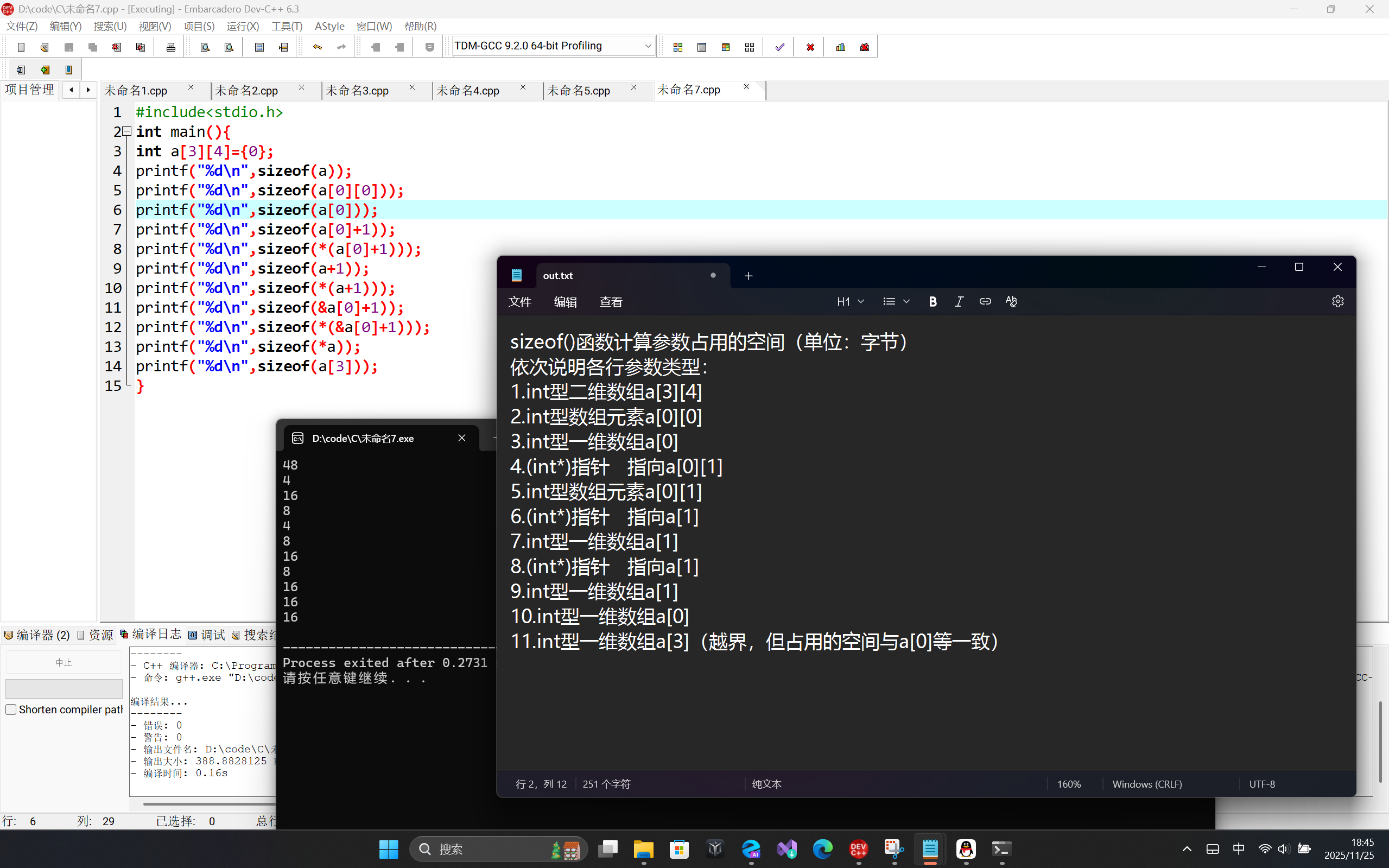Click the Print toolbar icon
Viewport: 1389px width, 868px height.
click(x=170, y=47)
